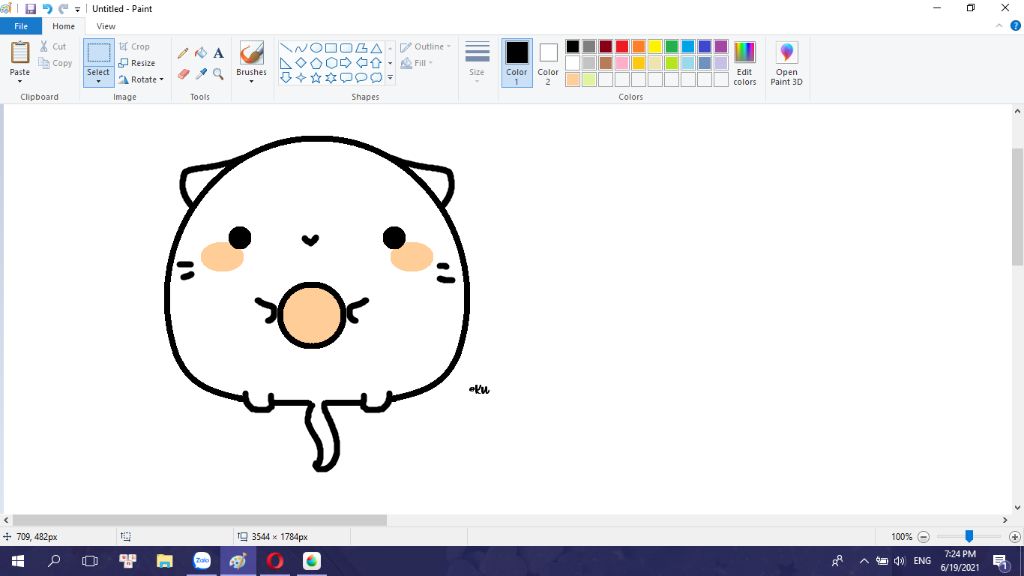Viewport: 1024px width, 576px height.
Task: Pick the green color swatch
Action: pyautogui.click(x=671, y=46)
